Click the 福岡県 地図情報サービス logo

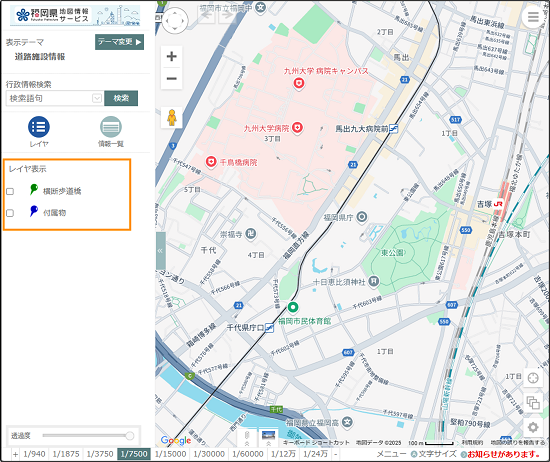click(x=75, y=15)
